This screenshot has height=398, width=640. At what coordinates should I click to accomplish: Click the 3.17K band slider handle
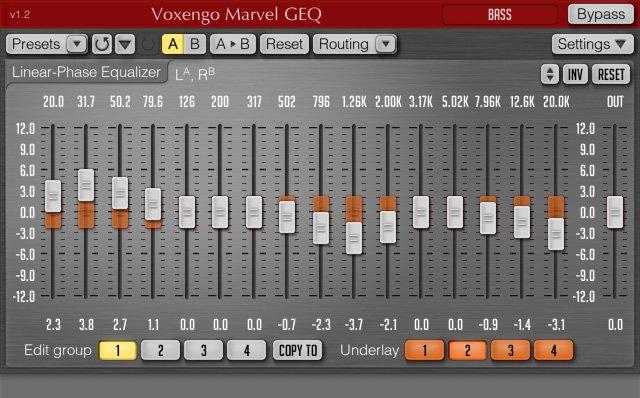[421, 212]
